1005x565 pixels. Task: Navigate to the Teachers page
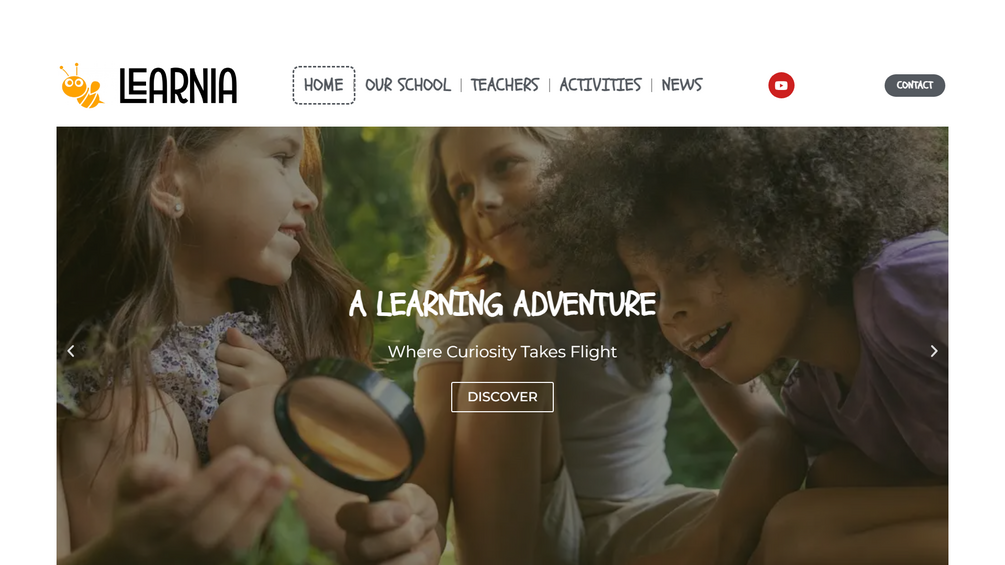[x=504, y=85]
